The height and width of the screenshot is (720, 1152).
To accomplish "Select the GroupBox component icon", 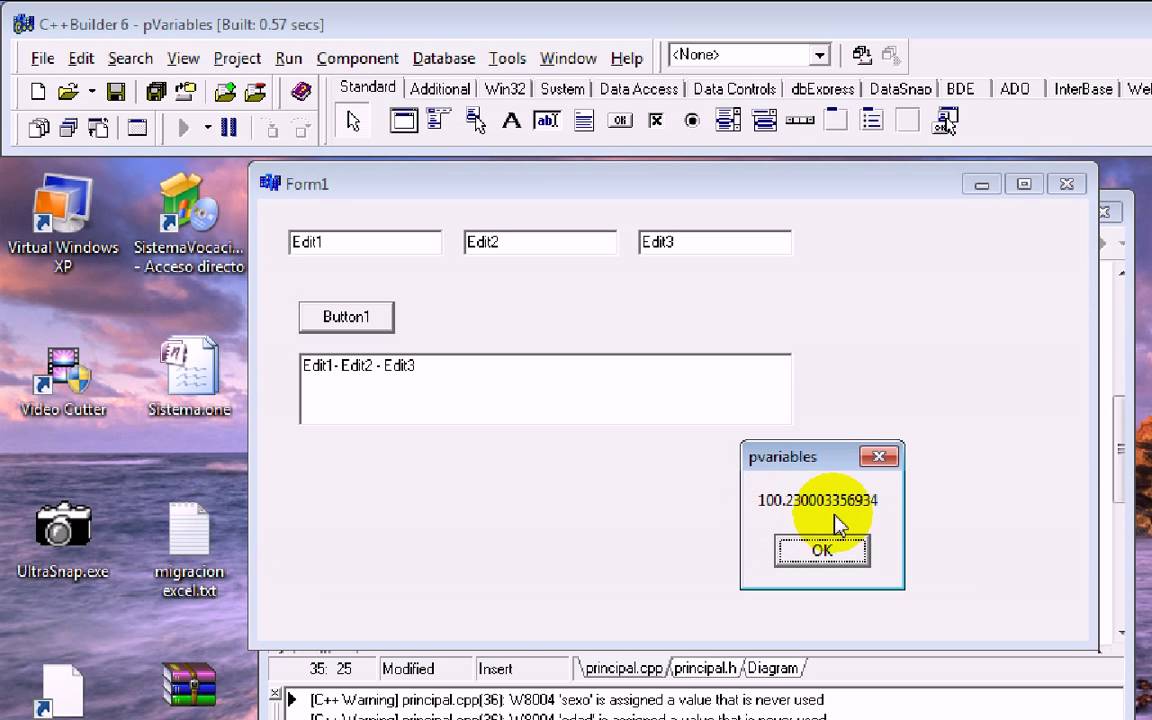I will click(x=835, y=120).
